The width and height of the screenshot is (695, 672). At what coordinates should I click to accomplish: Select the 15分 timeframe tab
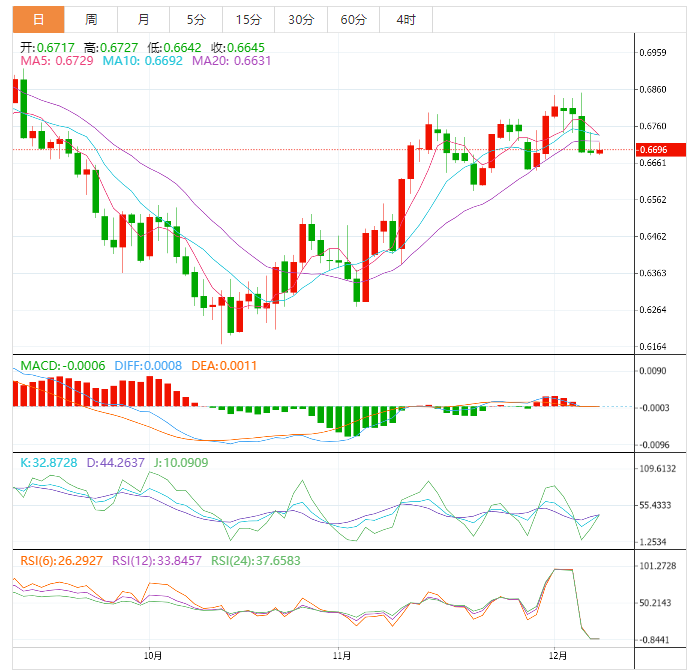(x=248, y=20)
